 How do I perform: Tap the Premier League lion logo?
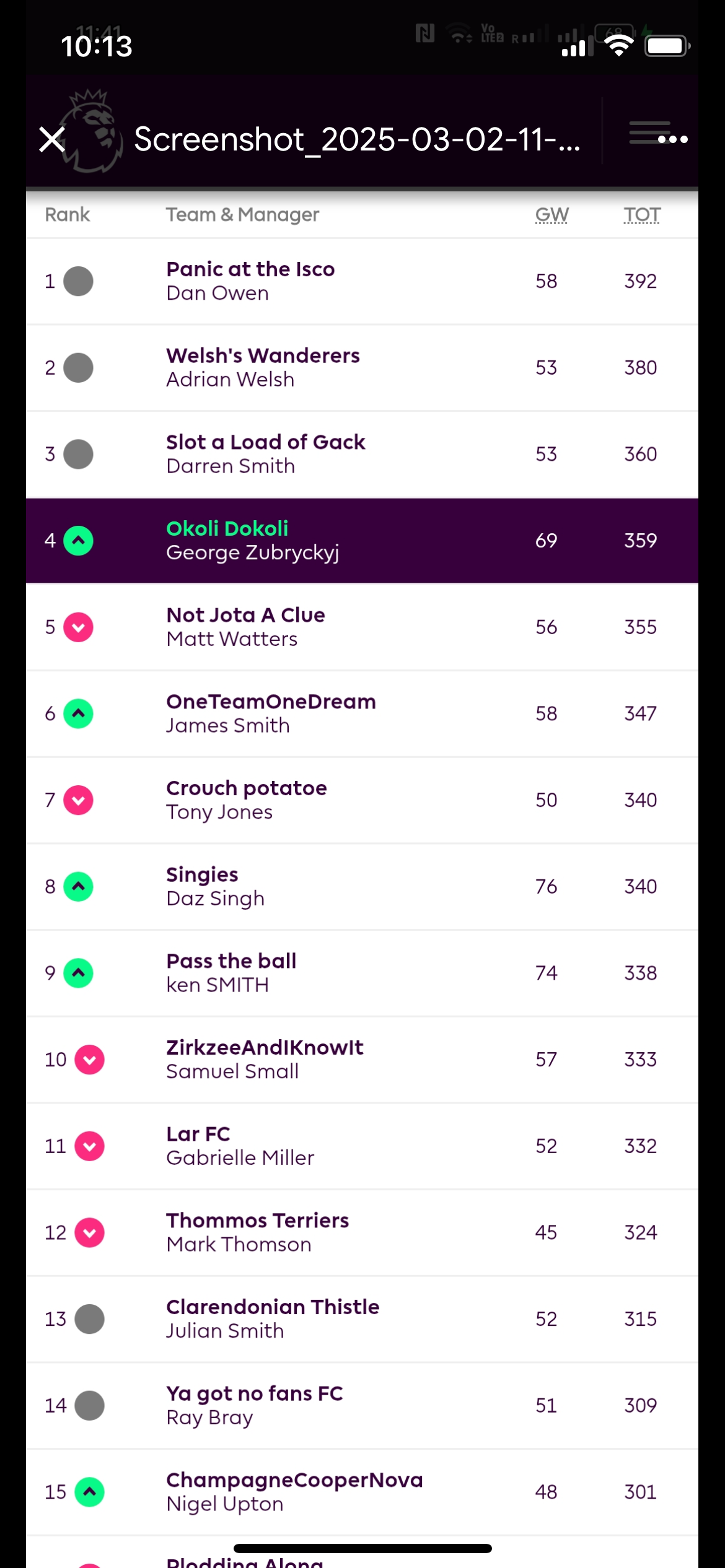(x=93, y=131)
